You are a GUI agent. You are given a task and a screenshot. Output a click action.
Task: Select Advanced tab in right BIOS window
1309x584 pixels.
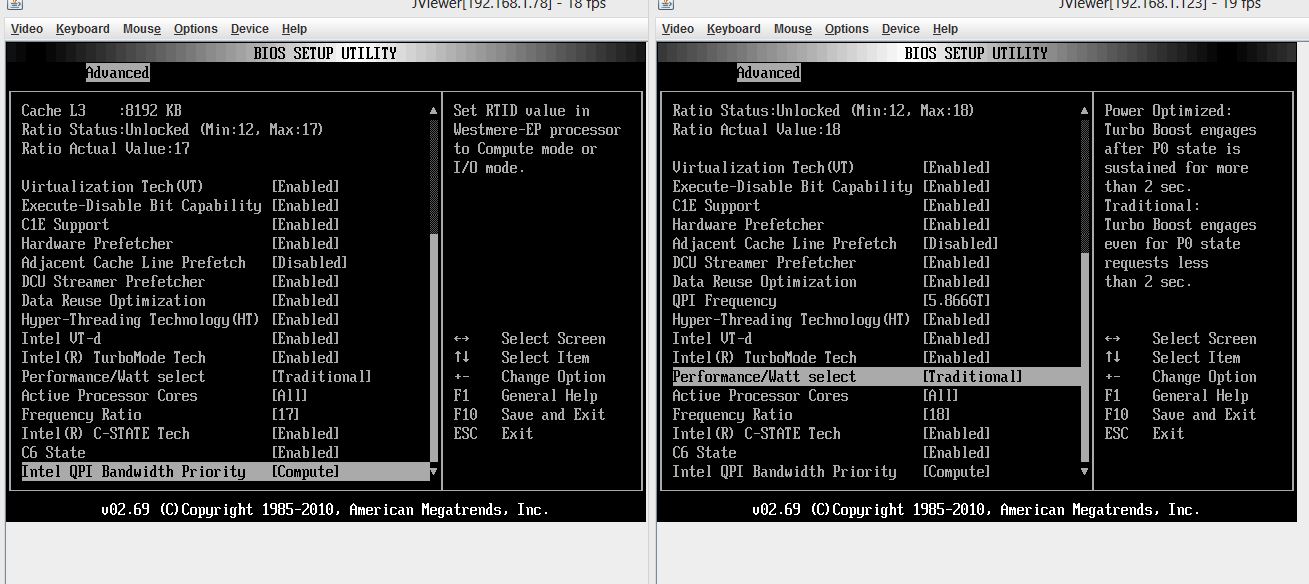768,73
